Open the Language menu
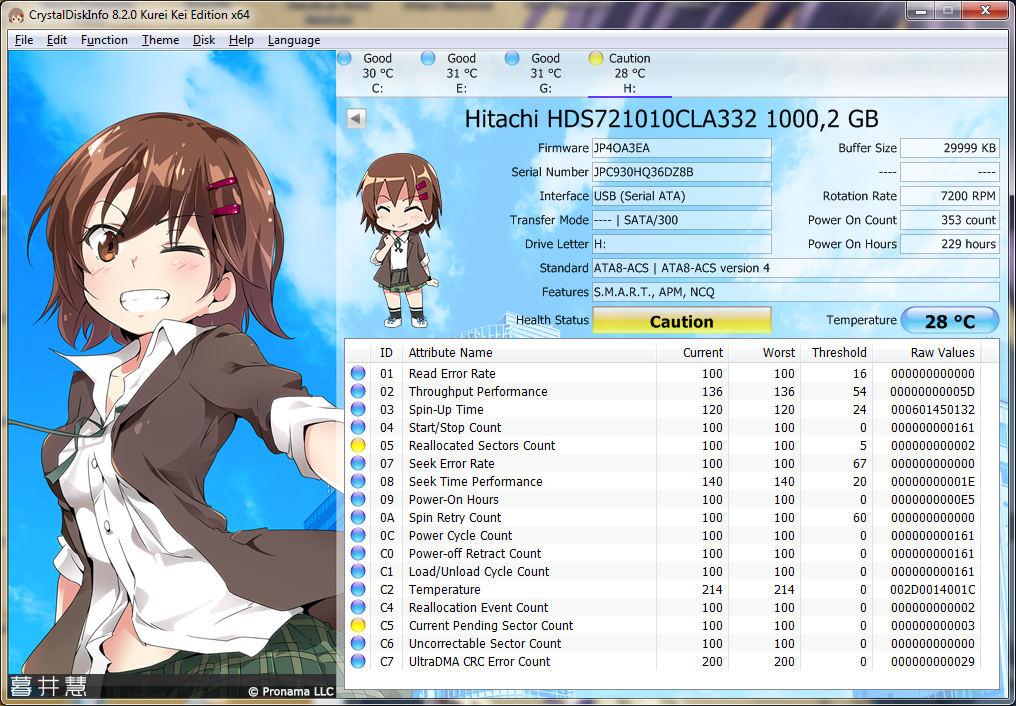Screen dimensions: 1016x706 (x=293, y=40)
